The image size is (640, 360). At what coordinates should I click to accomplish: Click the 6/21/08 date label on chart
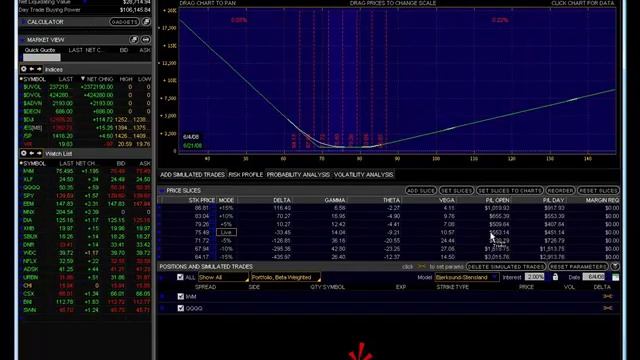pos(192,145)
